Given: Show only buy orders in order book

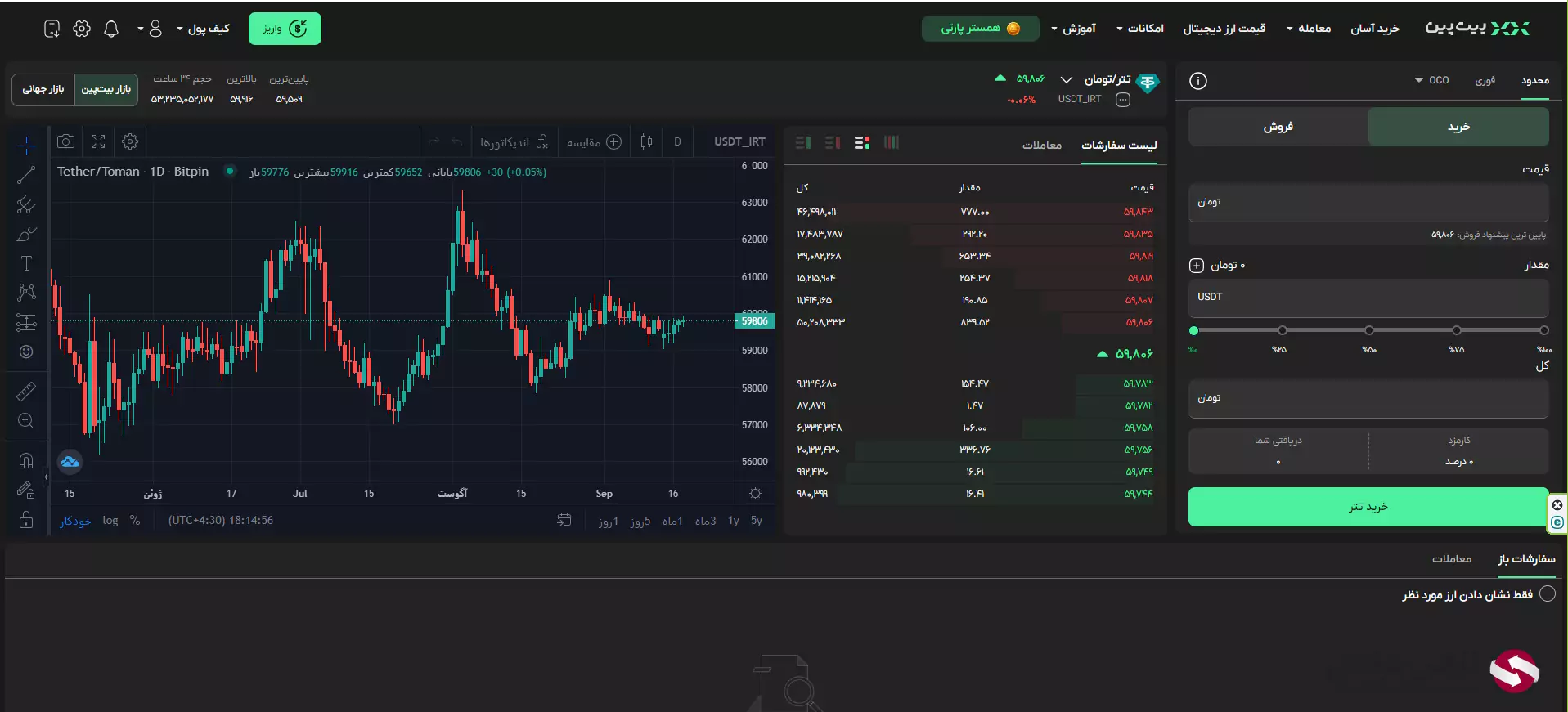Looking at the screenshot, I should pyautogui.click(x=803, y=142).
